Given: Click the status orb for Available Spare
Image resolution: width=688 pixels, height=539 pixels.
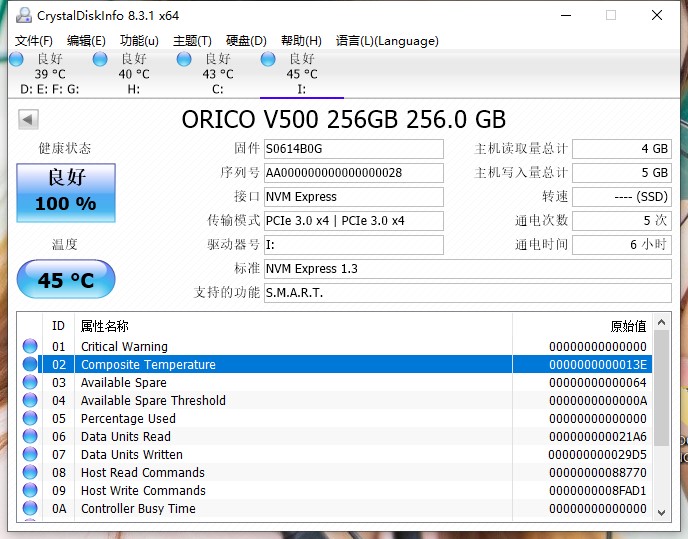Looking at the screenshot, I should [x=30, y=383].
